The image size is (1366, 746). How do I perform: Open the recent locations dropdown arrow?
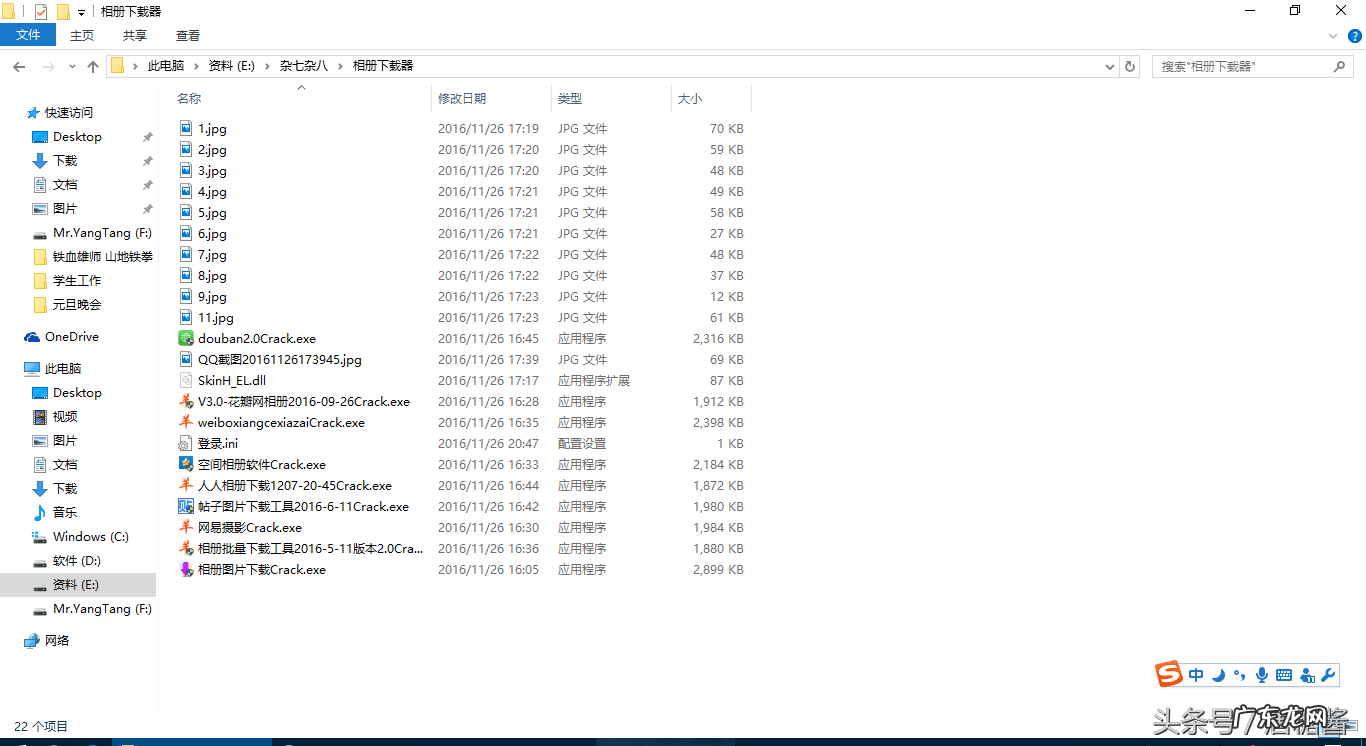click(x=72, y=66)
